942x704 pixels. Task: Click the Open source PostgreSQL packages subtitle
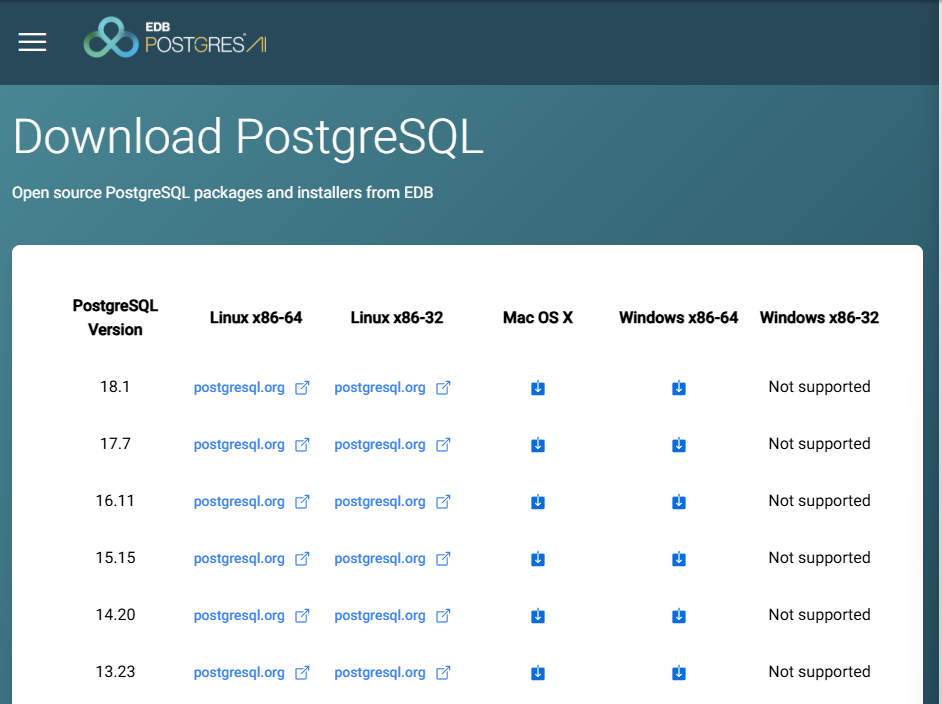pyautogui.click(x=223, y=193)
